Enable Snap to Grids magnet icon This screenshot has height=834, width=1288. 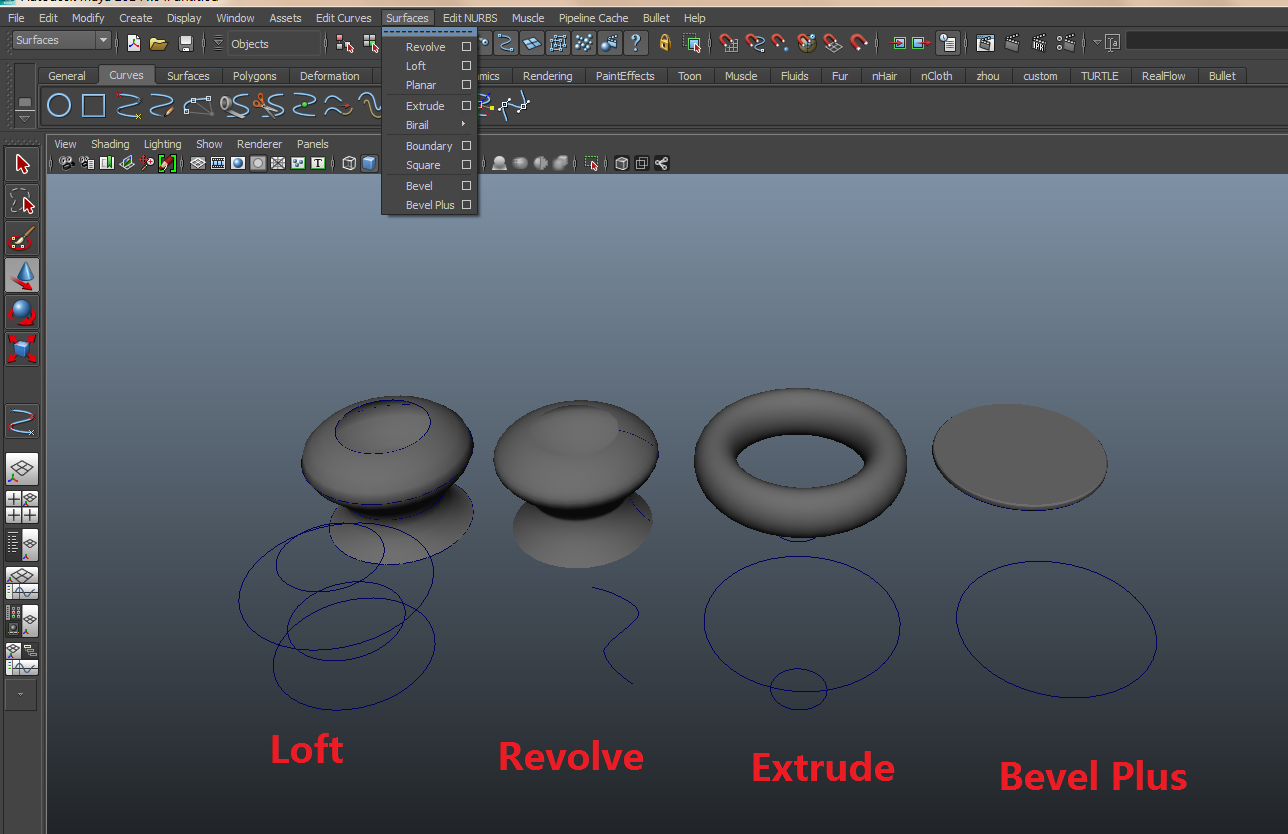(729, 43)
